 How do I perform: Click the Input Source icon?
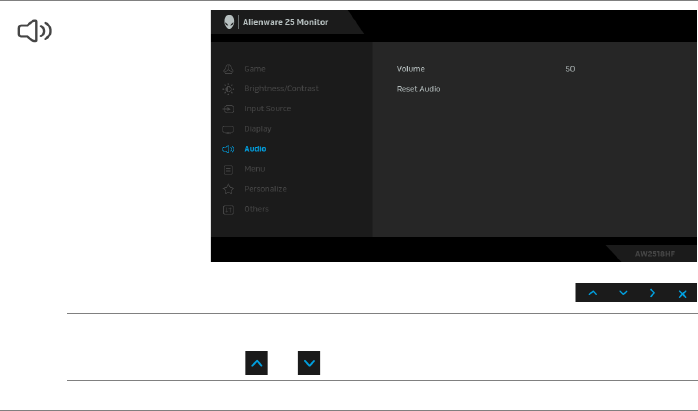coord(228,109)
